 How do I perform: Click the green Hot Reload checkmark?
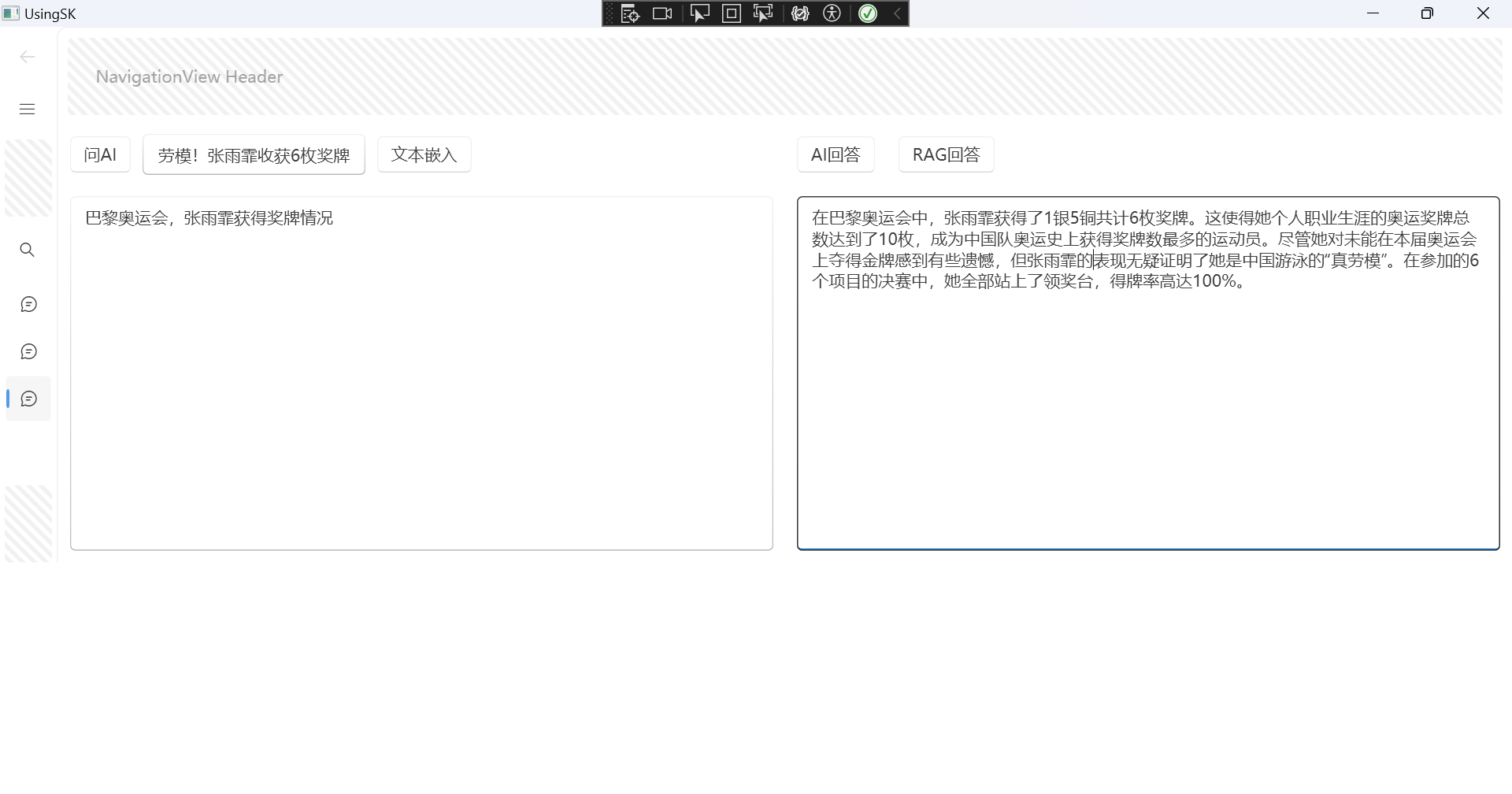point(868,13)
